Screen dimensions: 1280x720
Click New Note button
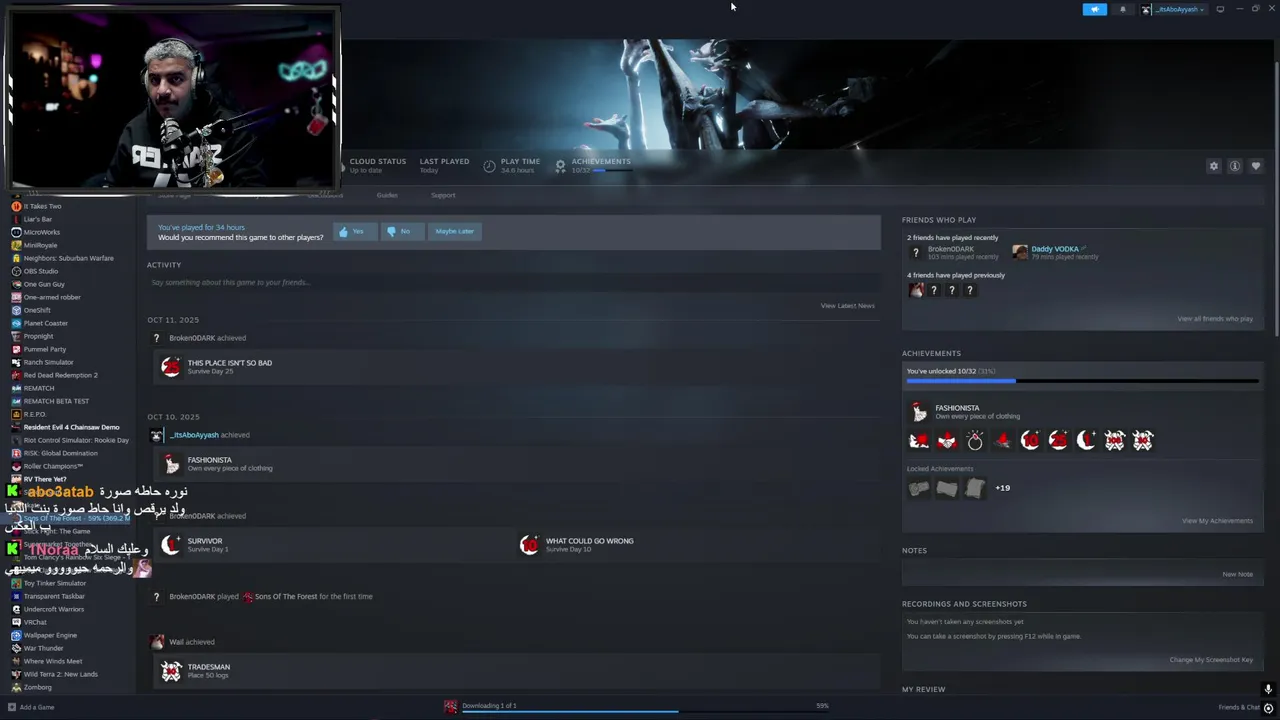(1237, 575)
